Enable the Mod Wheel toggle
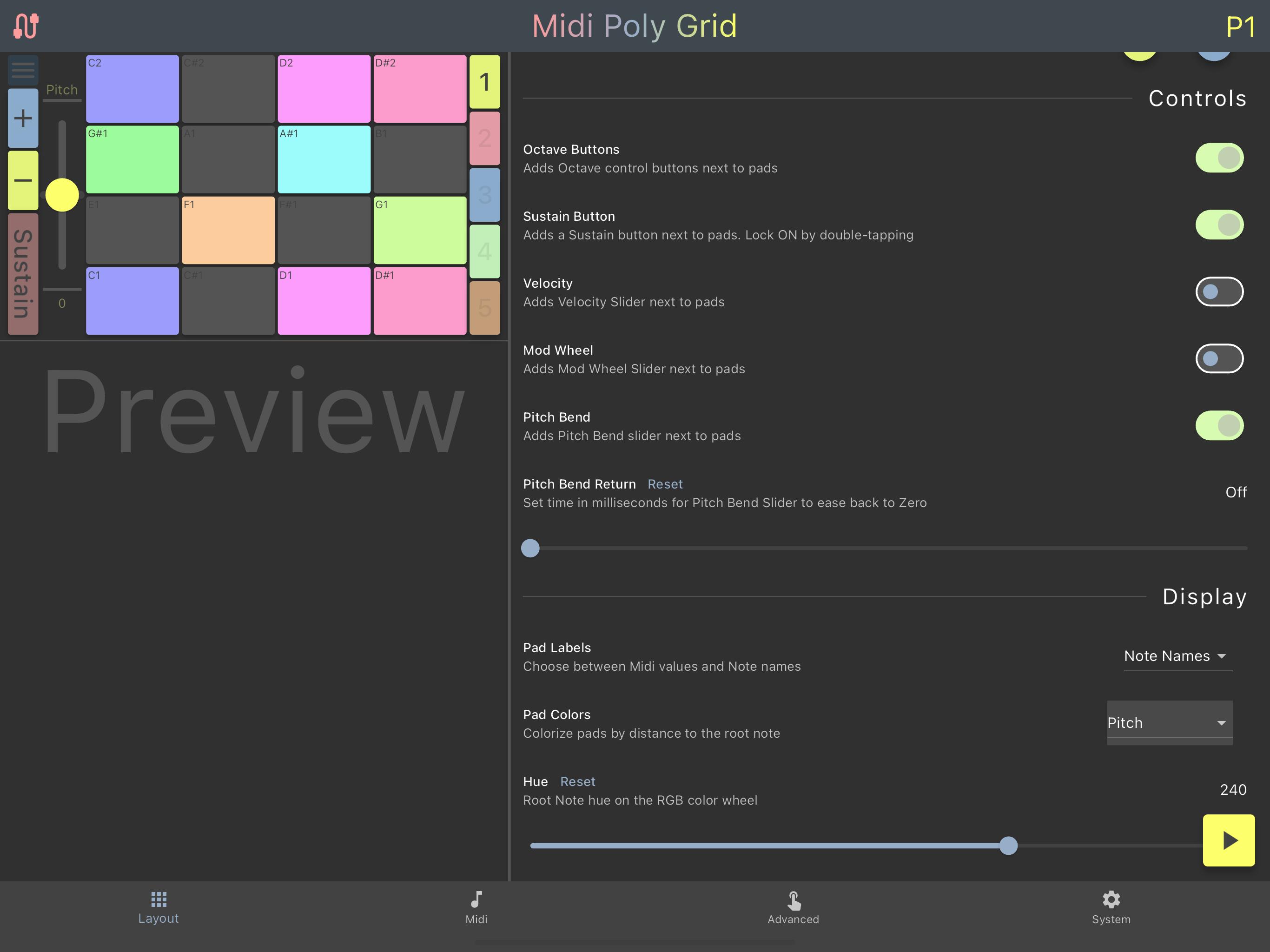 pyautogui.click(x=1219, y=358)
